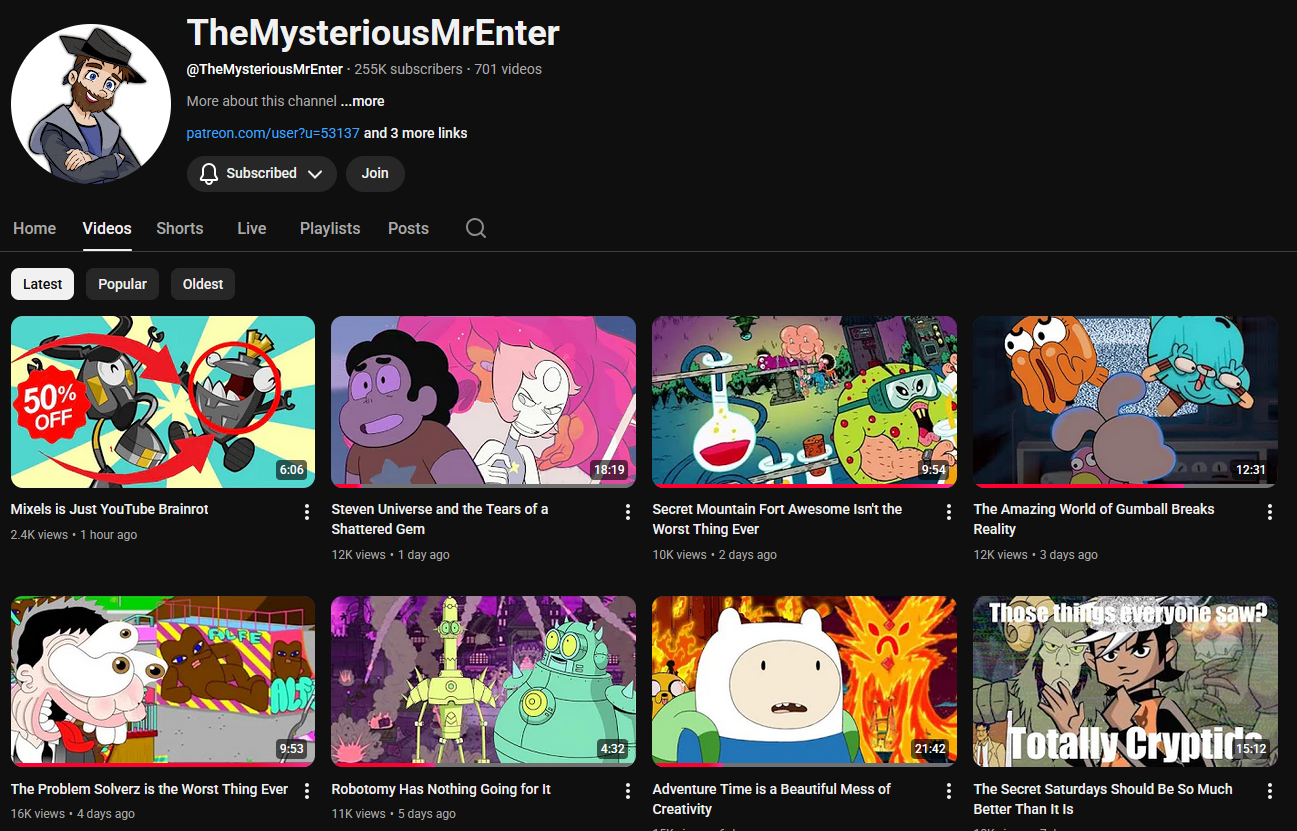Play the Gumball video thumbnail
Image resolution: width=1297 pixels, height=831 pixels.
[x=1126, y=402]
